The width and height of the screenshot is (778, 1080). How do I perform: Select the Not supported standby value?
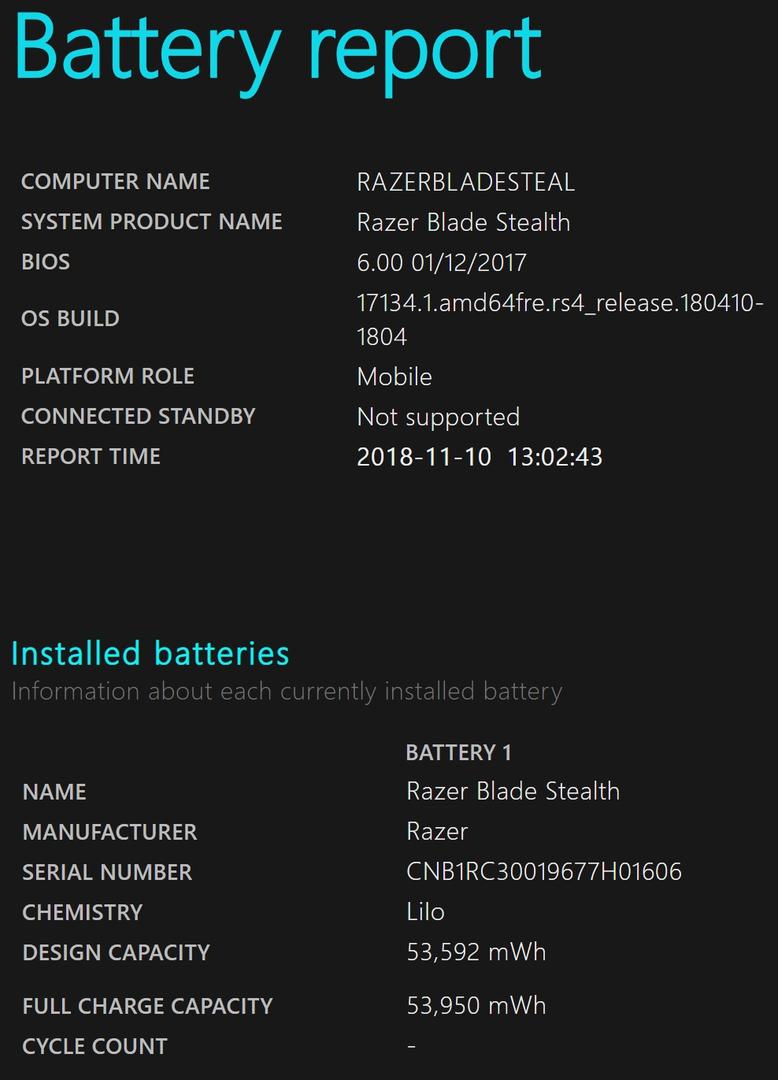pos(438,417)
